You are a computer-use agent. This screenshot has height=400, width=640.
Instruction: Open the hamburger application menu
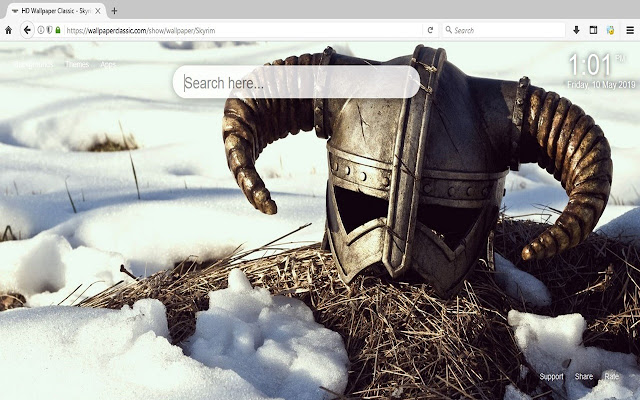point(630,30)
